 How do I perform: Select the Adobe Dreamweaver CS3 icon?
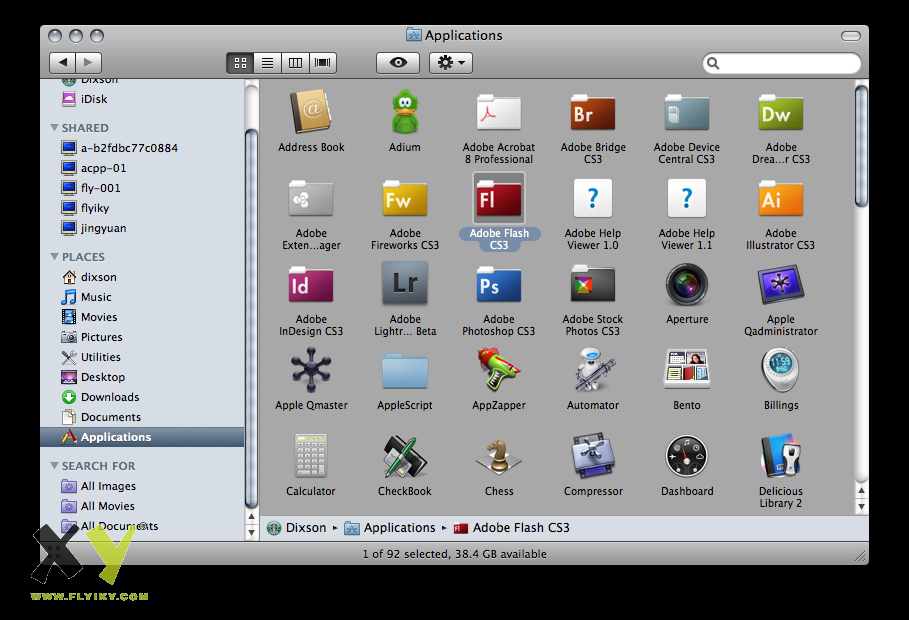781,112
